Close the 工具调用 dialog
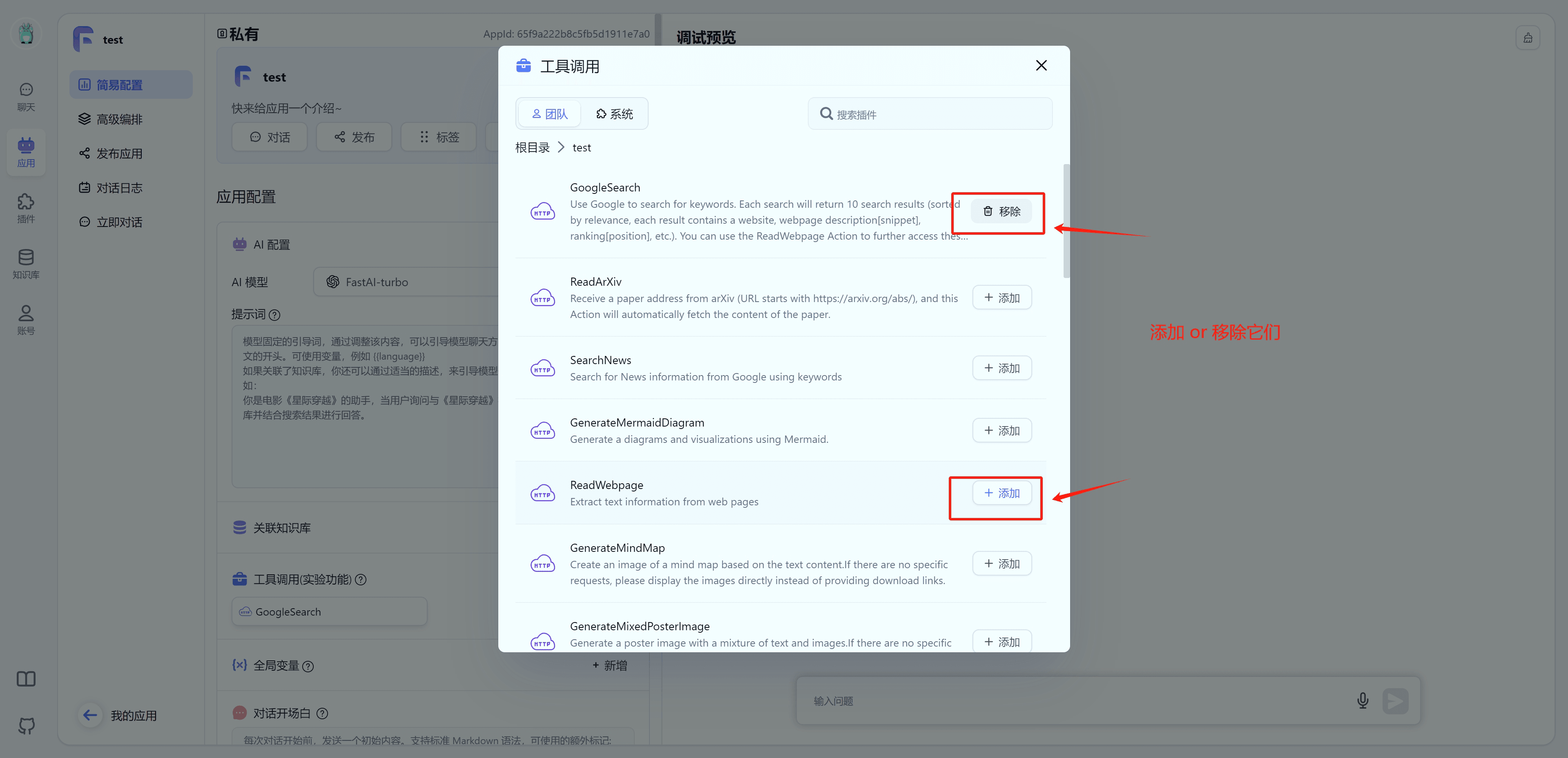Image resolution: width=1568 pixels, height=758 pixels. (x=1041, y=65)
